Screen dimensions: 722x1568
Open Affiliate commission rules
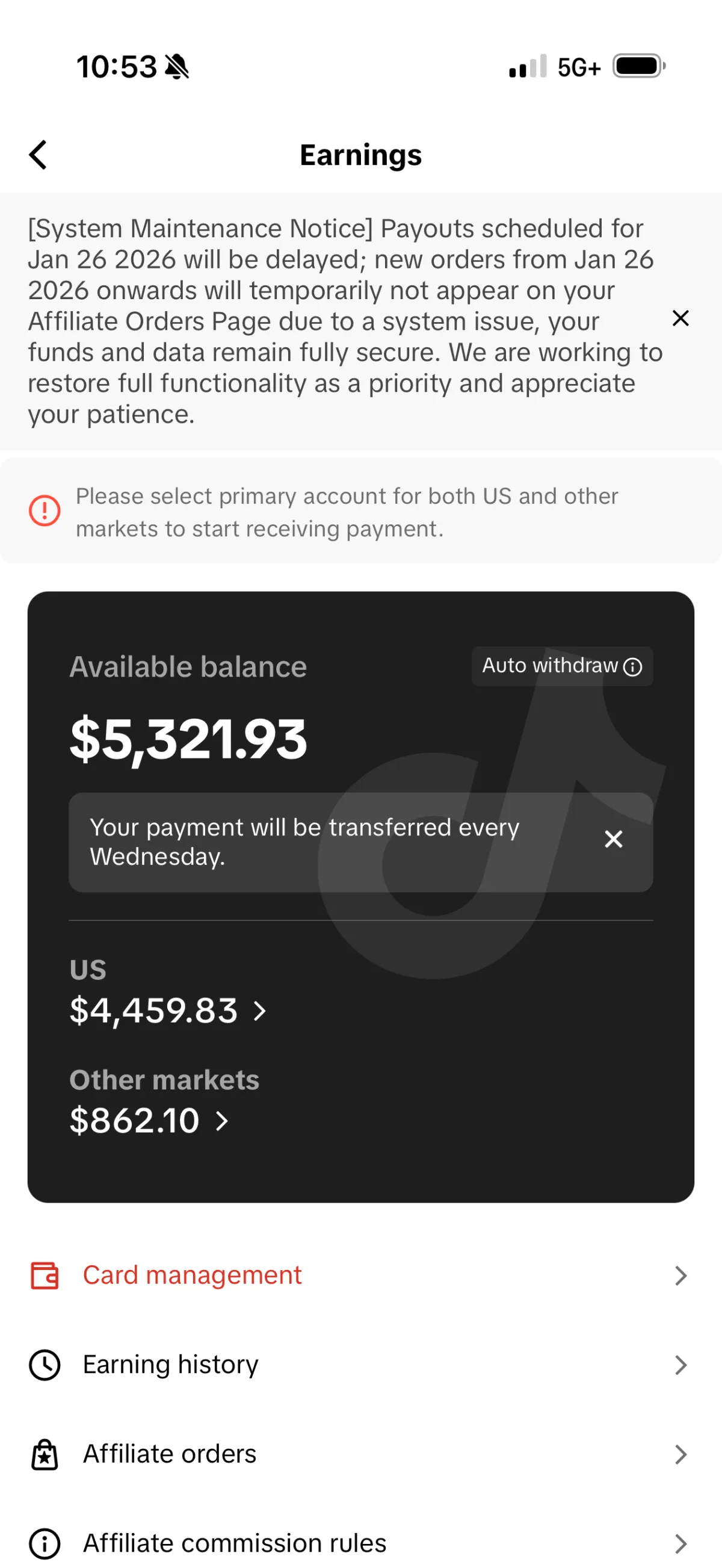[235, 1543]
